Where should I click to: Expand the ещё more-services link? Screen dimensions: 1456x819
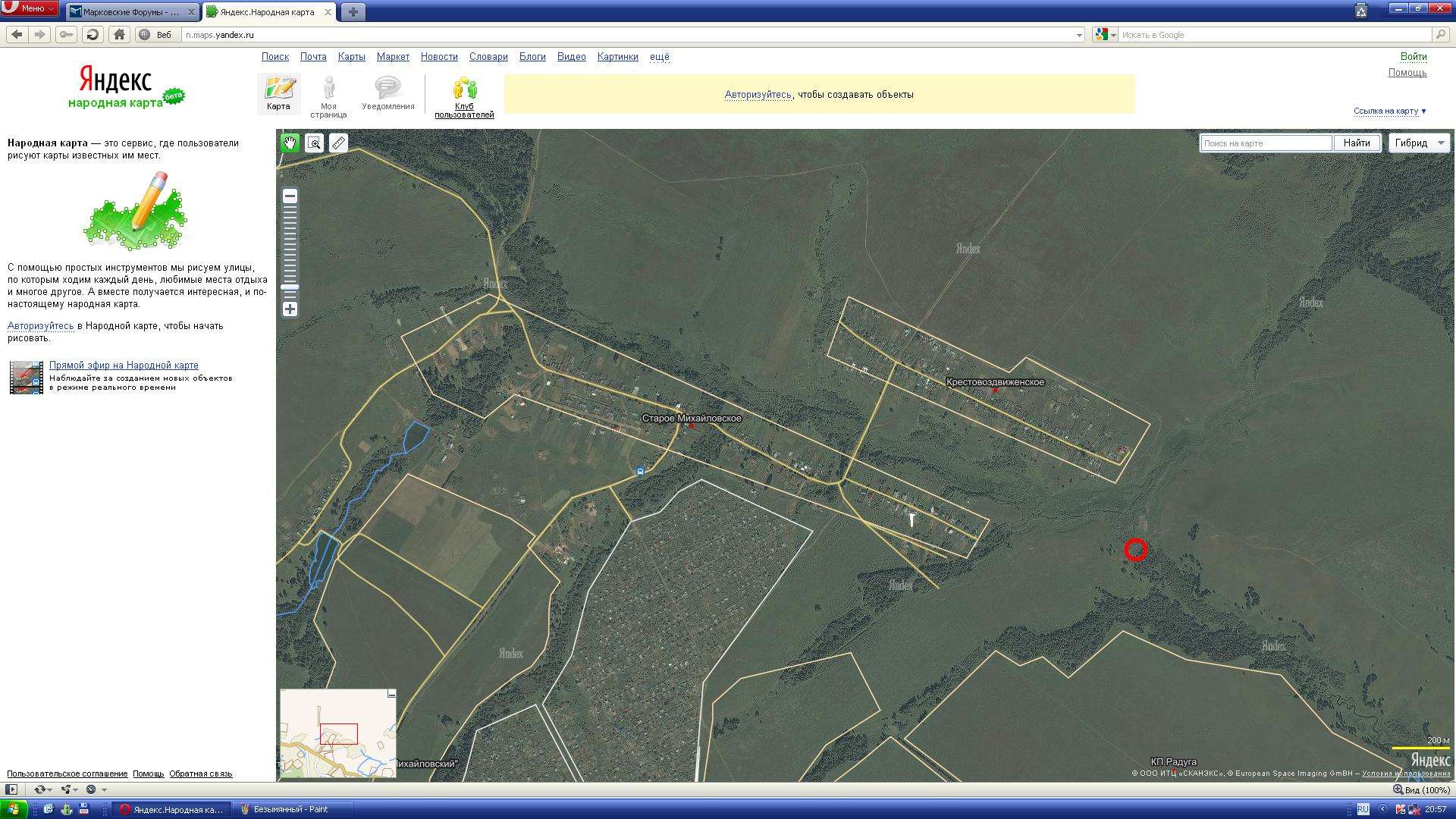[x=659, y=57]
